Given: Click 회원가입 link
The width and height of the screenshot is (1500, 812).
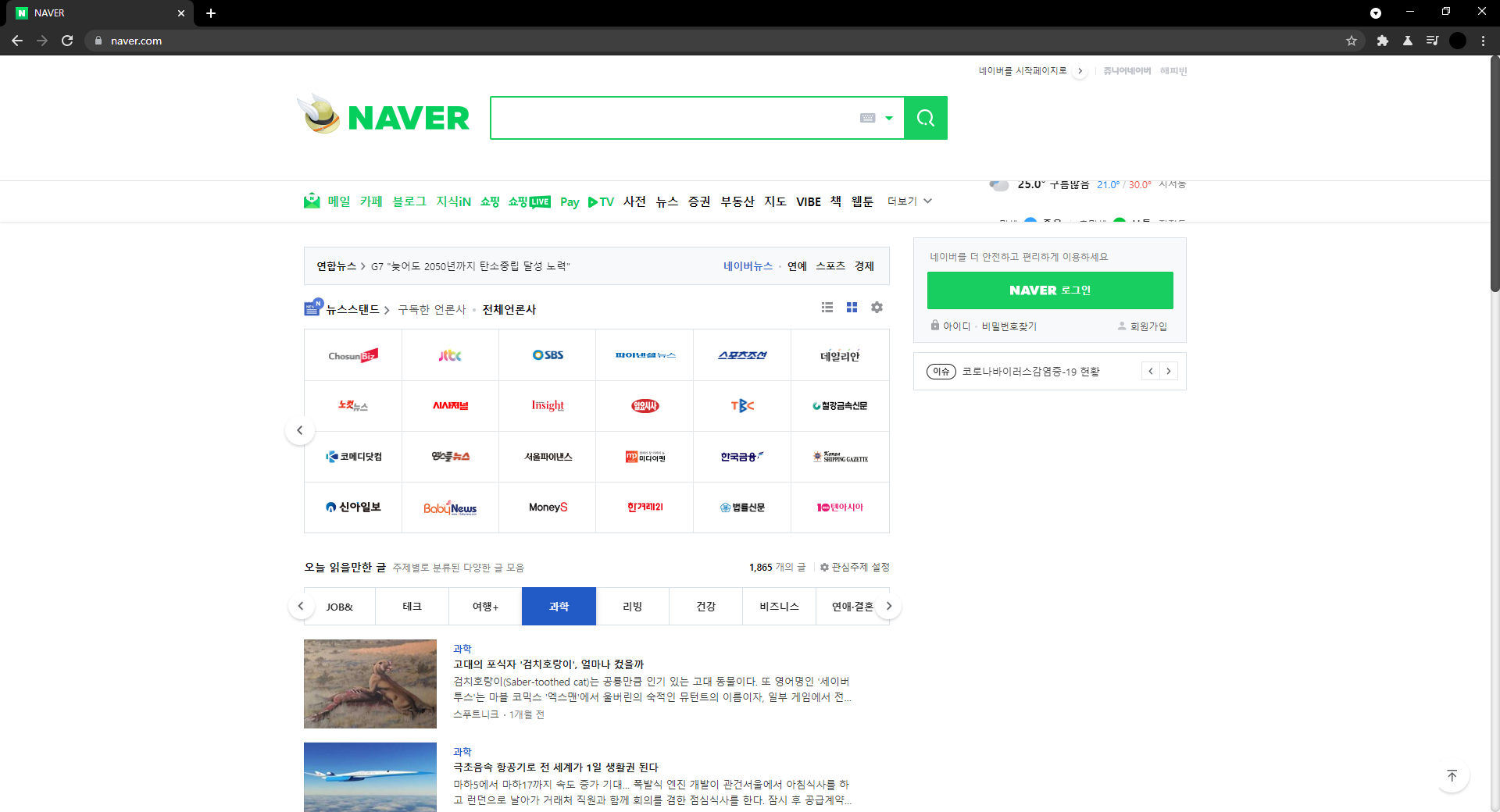Looking at the screenshot, I should (x=1143, y=326).
